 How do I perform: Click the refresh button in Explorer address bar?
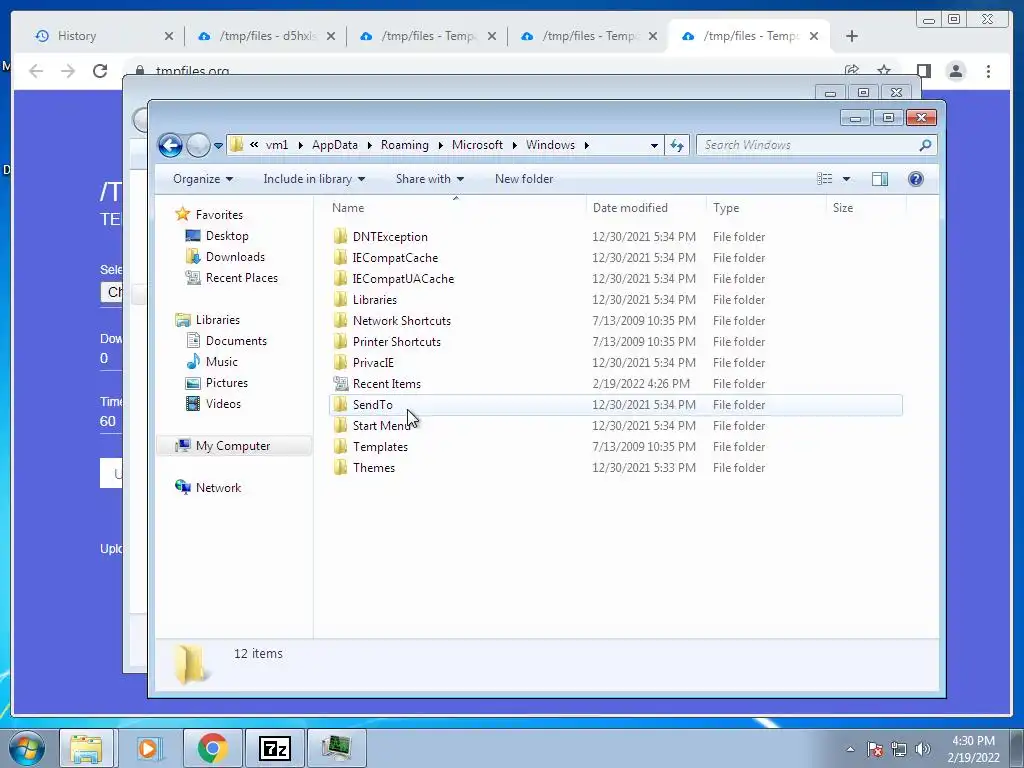pos(677,145)
